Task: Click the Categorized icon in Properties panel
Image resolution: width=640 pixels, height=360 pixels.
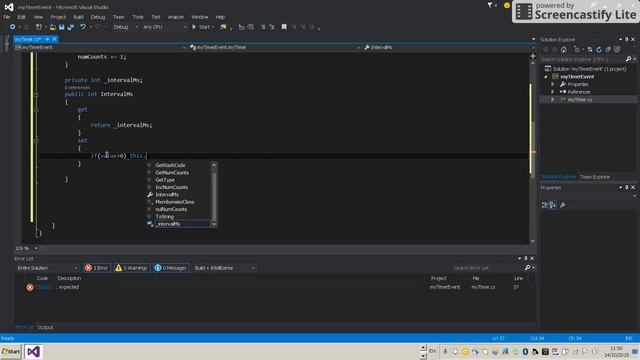Action: click(544, 205)
